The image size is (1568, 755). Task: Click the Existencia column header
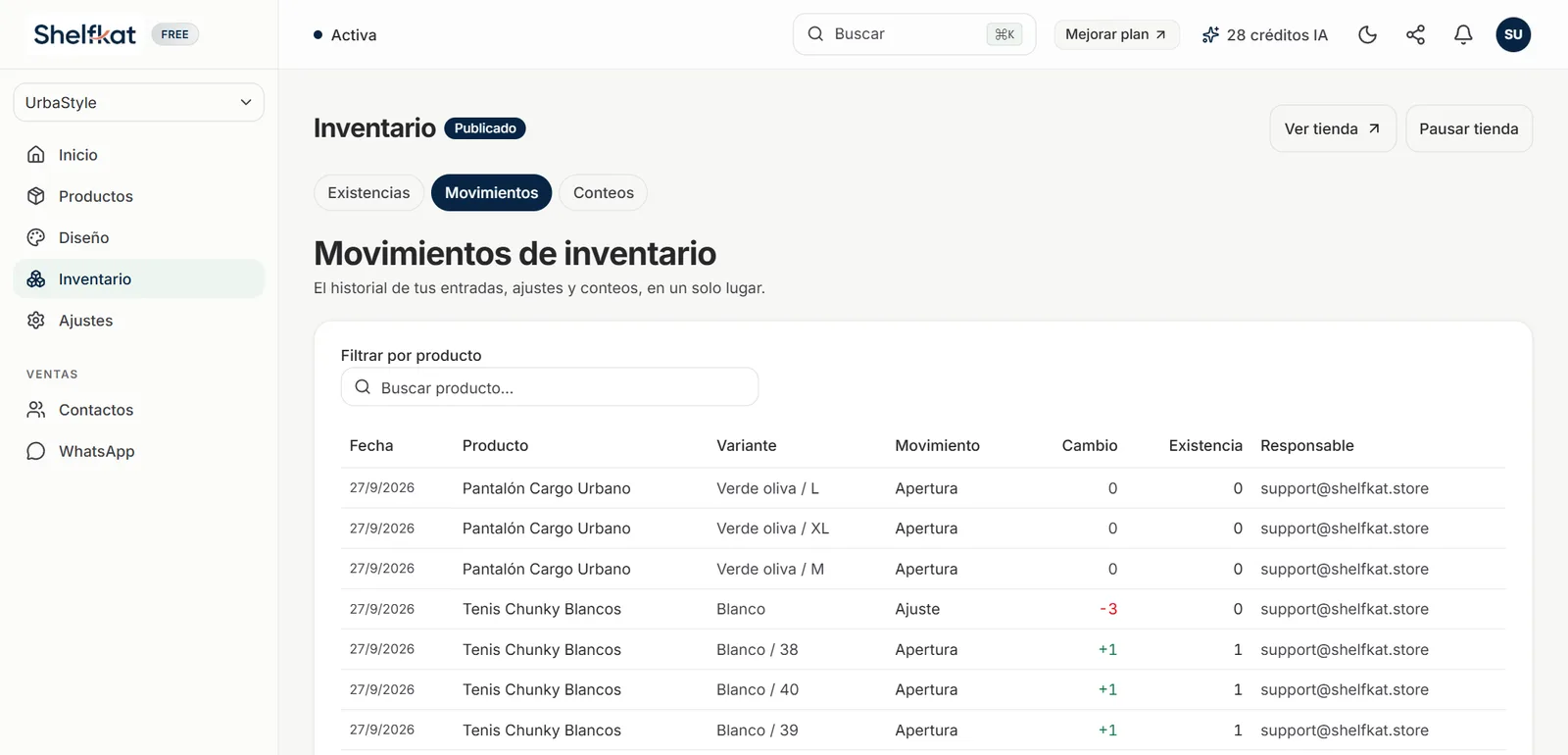(x=1205, y=445)
